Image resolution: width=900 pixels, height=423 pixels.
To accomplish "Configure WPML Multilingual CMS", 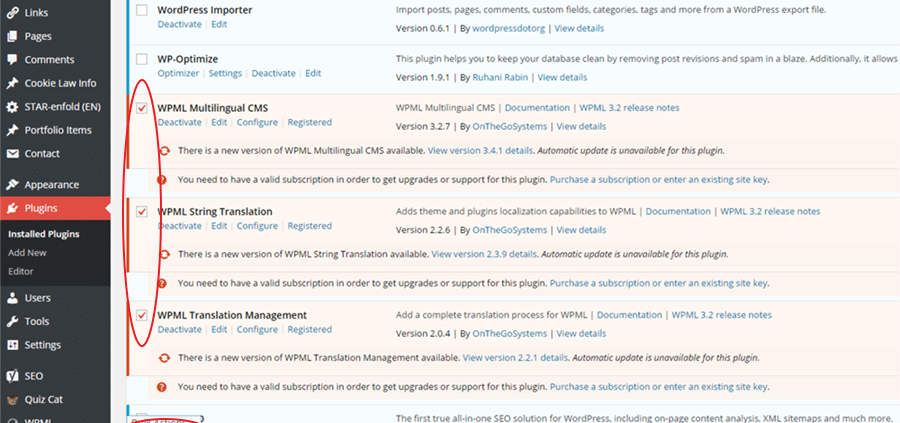I will click(x=257, y=122).
